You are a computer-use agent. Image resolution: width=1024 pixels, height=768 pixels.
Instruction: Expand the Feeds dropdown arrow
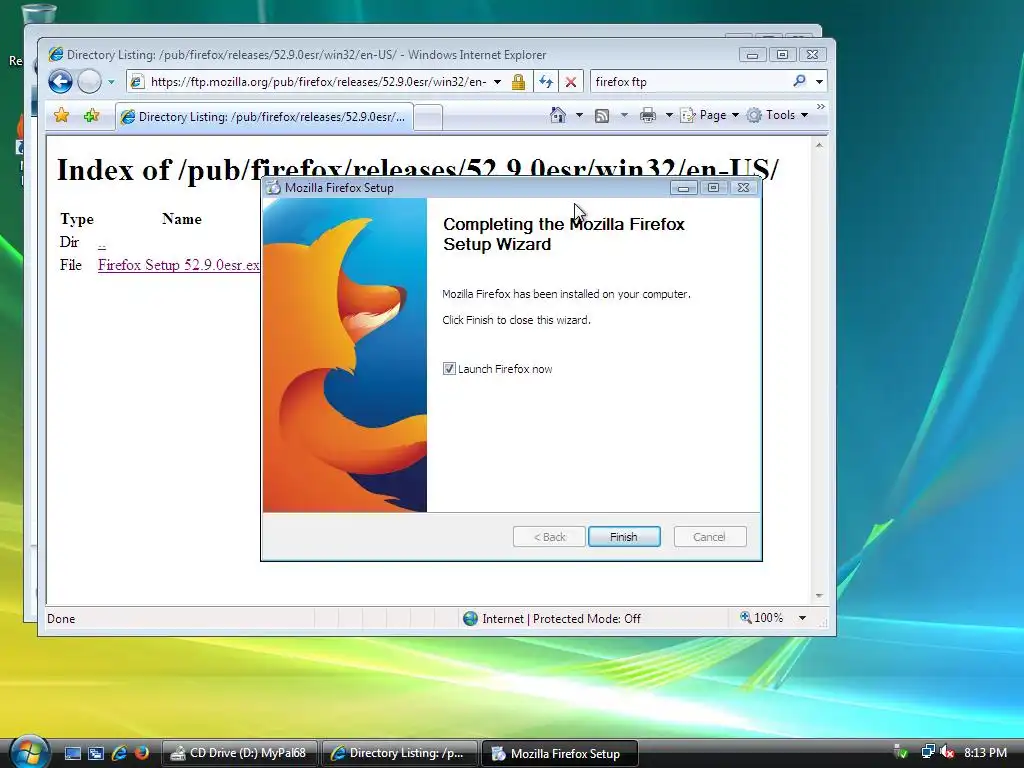tap(624, 115)
